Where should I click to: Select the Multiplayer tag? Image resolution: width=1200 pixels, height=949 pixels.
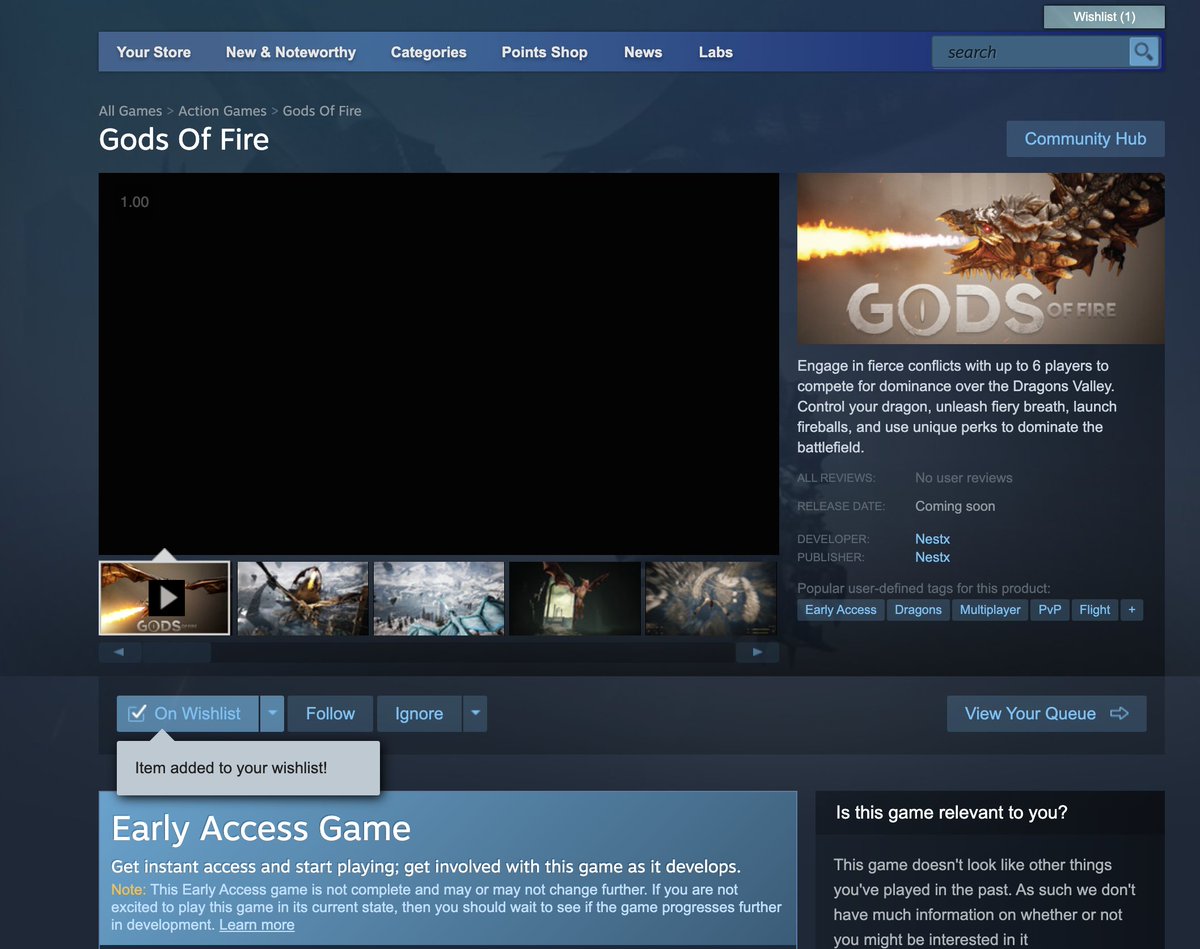point(990,610)
